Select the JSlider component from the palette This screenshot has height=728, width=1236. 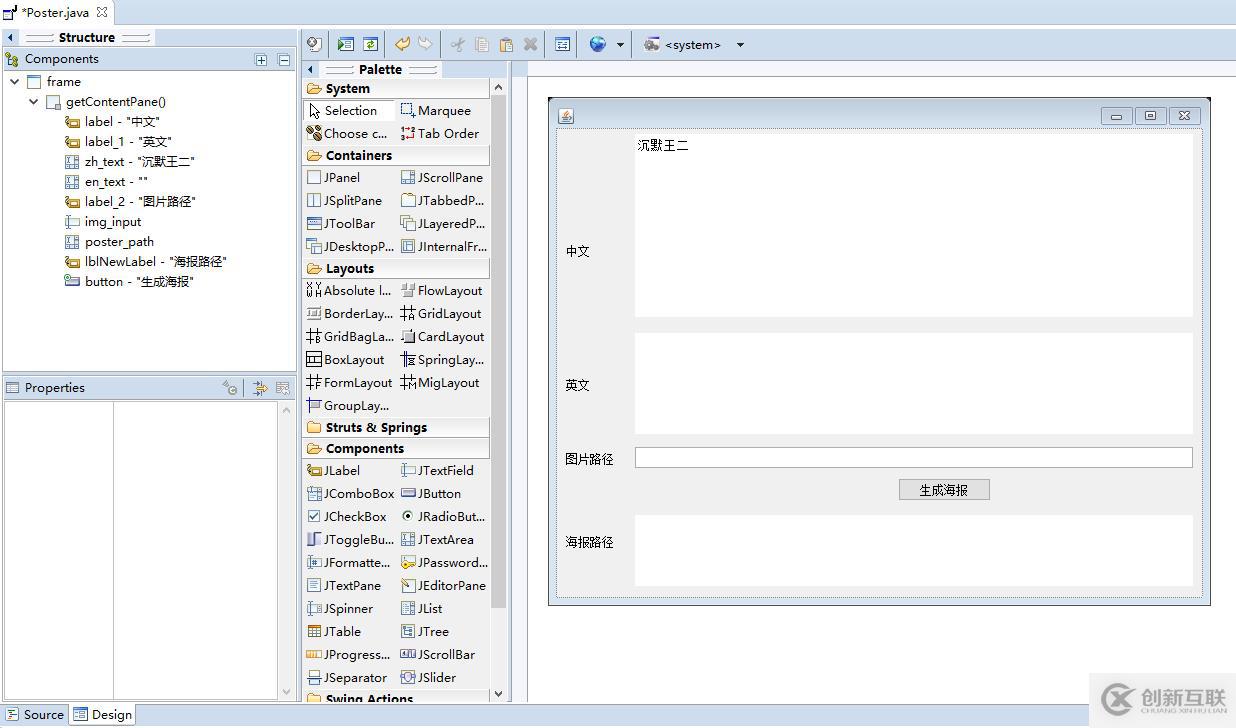point(434,677)
